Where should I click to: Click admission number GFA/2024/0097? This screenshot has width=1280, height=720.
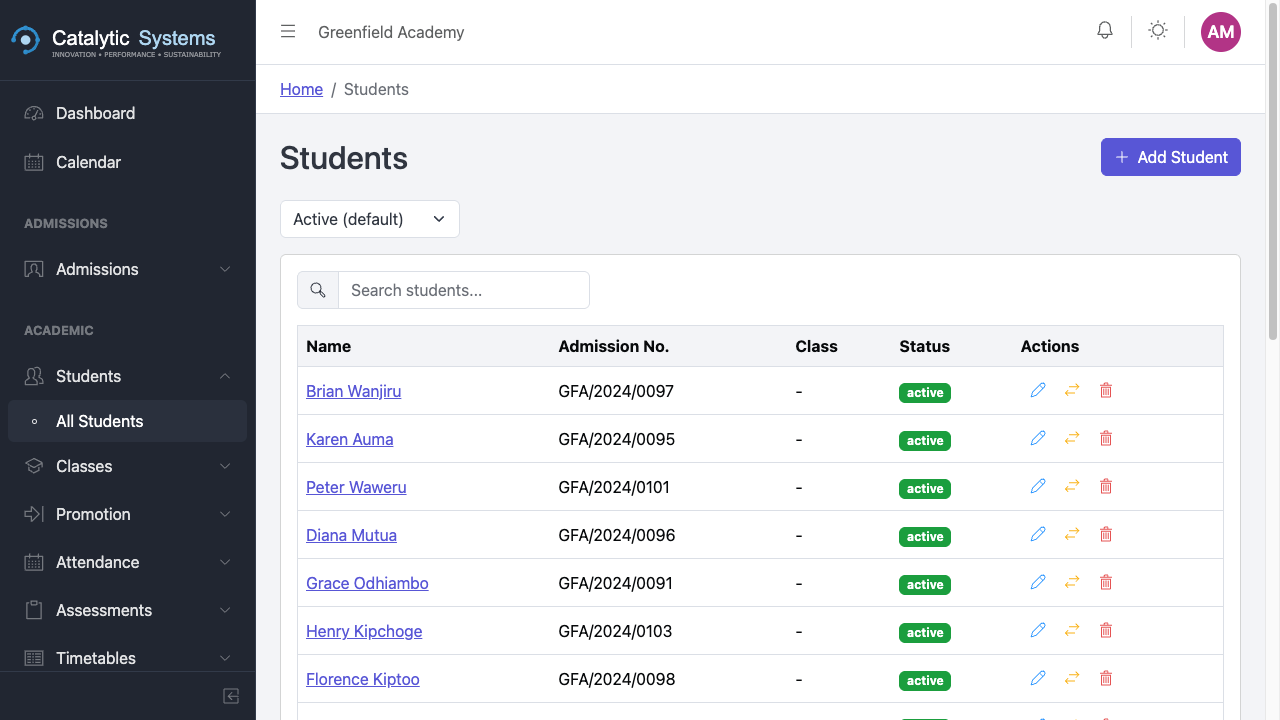616,391
